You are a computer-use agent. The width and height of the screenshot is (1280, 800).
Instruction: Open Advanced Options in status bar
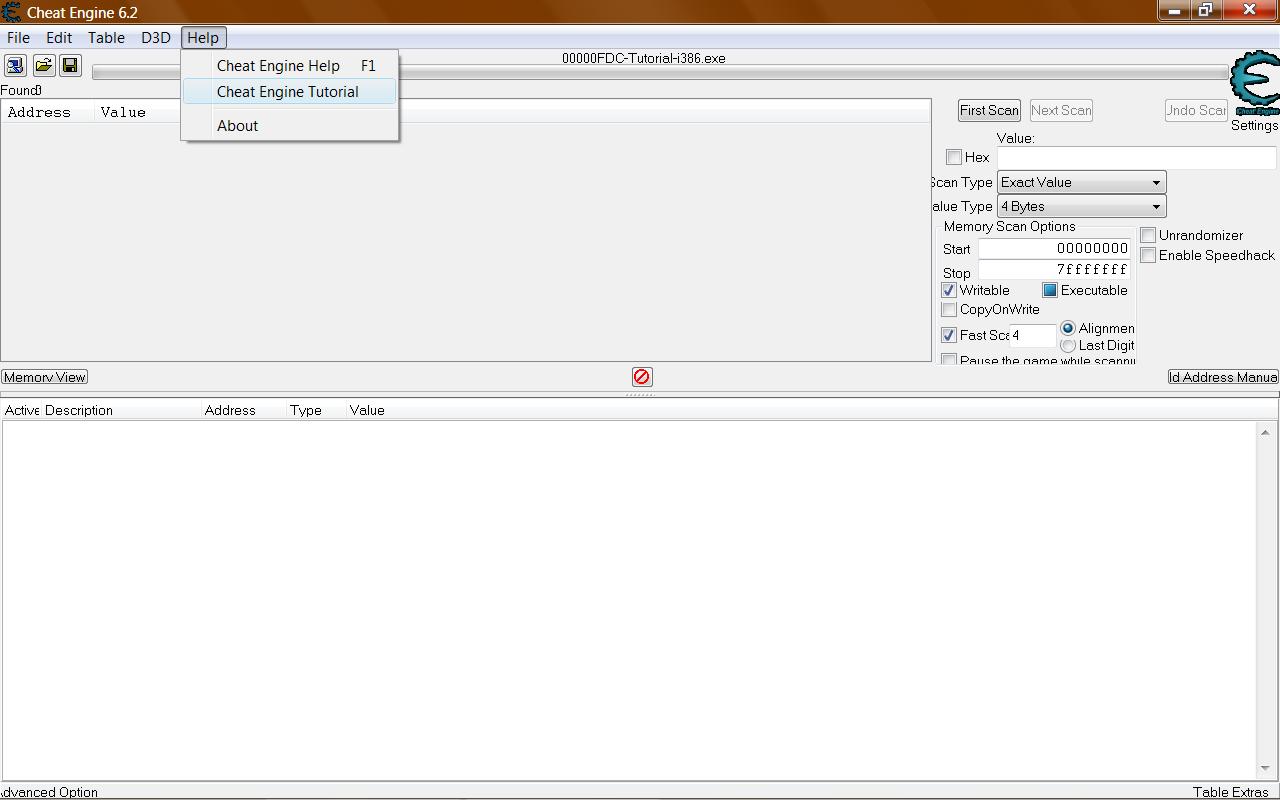[x=49, y=792]
